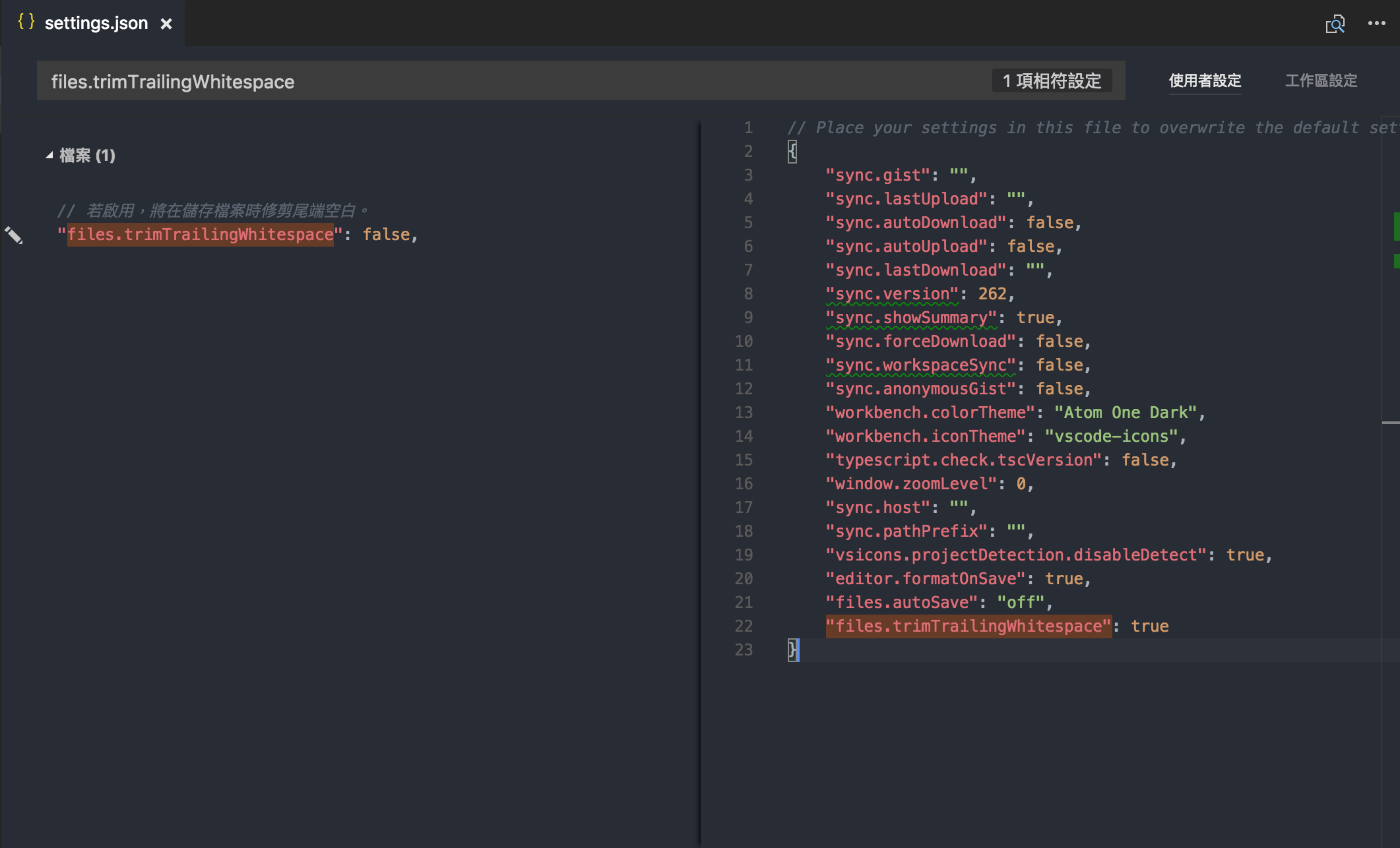Click the "Atom One Dark" value

[1126, 412]
